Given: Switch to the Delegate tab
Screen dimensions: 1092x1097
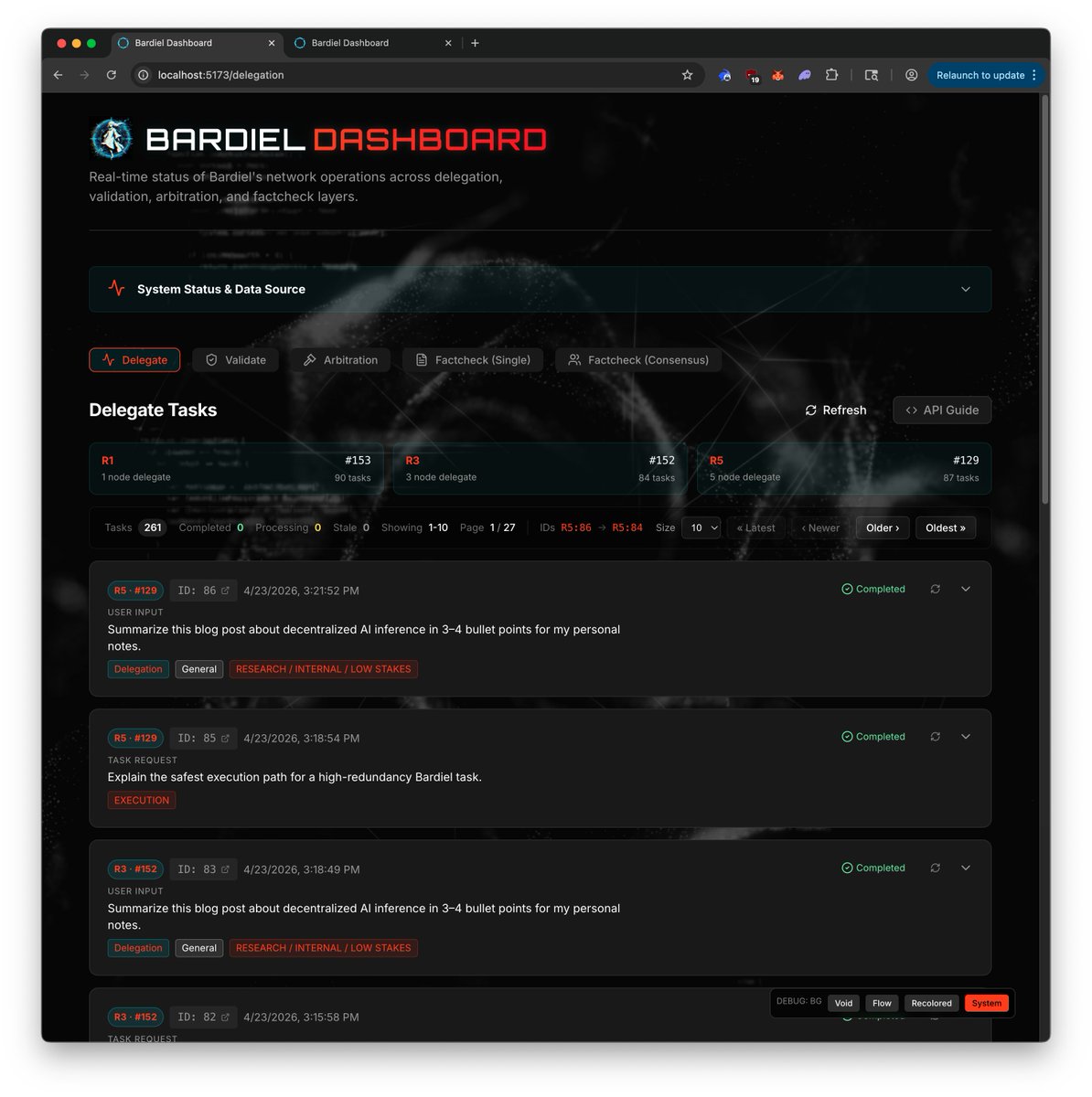Looking at the screenshot, I should (134, 360).
